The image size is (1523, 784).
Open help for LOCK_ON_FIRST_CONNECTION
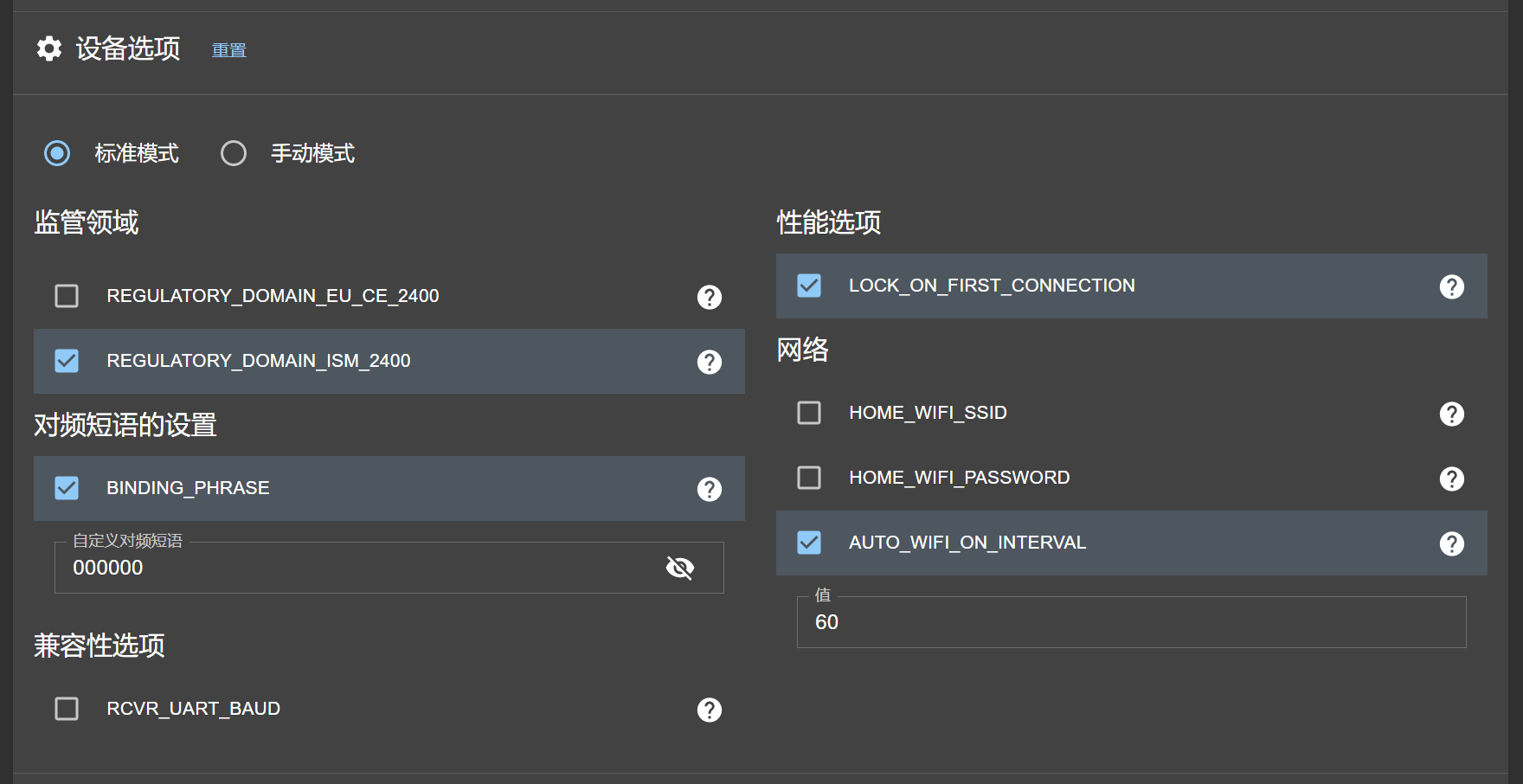click(x=1452, y=286)
